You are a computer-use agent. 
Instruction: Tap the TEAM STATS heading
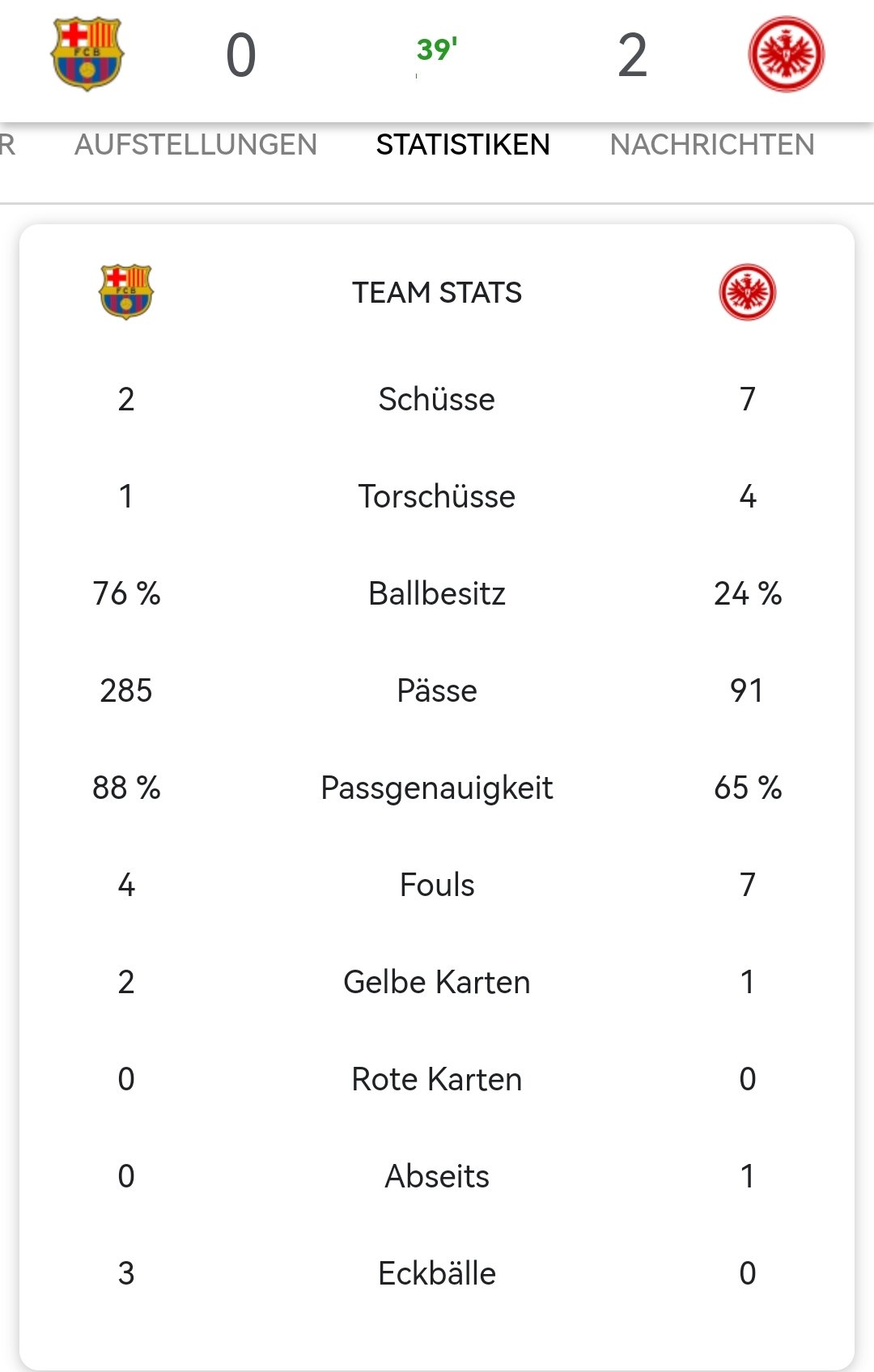(x=437, y=292)
